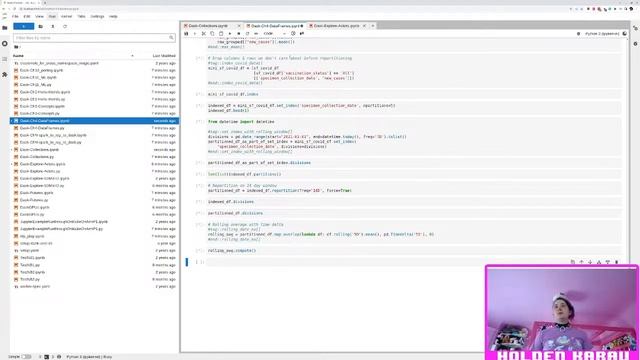Open the Run menu
640x360 pixels.
pos(52,16)
